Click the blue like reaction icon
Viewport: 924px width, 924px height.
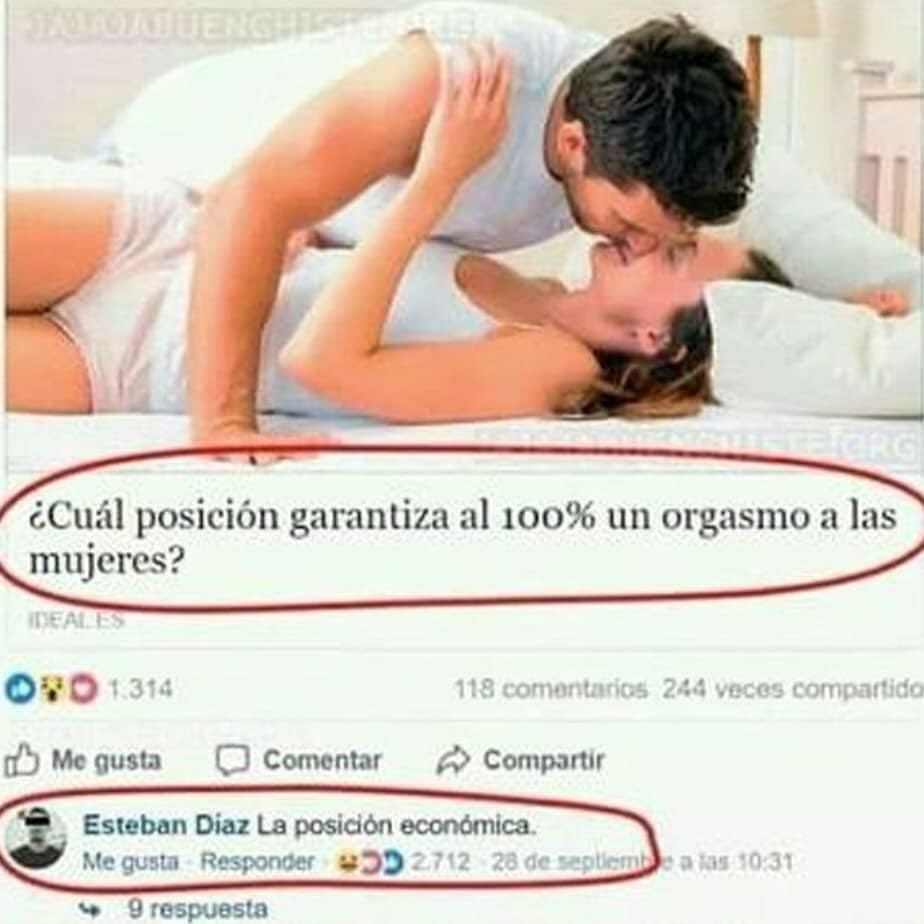click(19, 689)
